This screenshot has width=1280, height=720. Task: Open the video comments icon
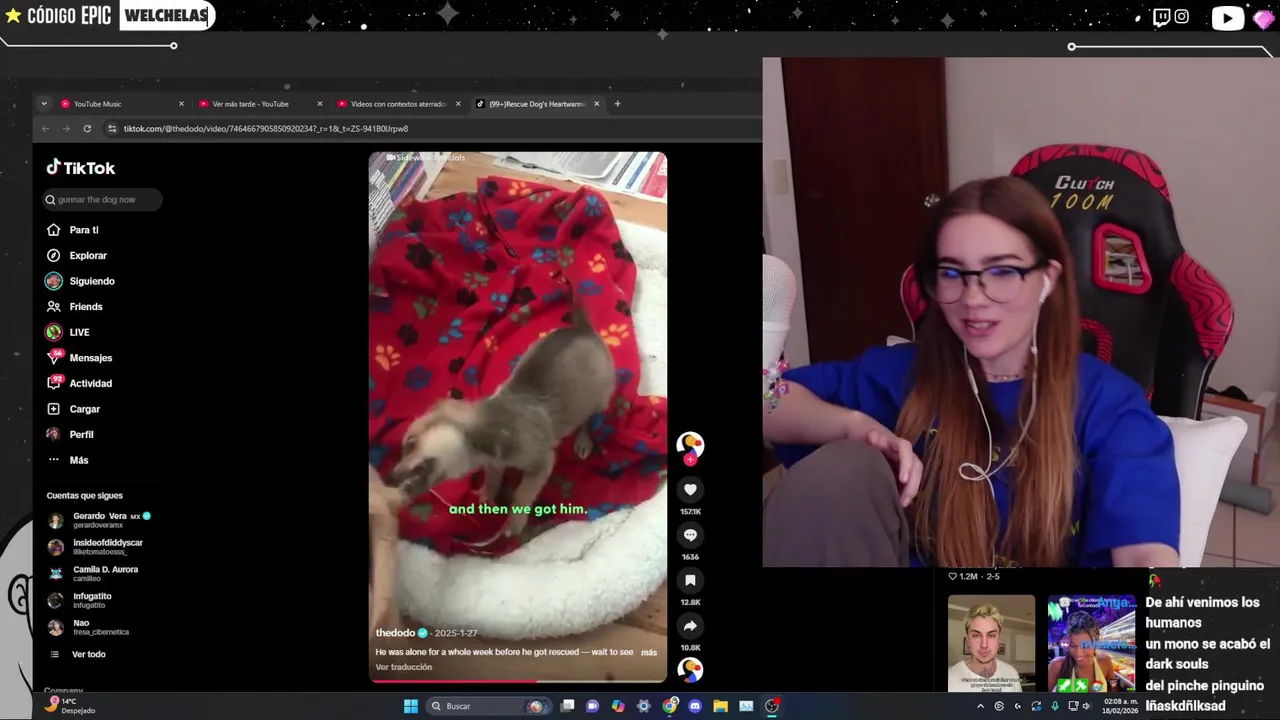click(x=690, y=535)
